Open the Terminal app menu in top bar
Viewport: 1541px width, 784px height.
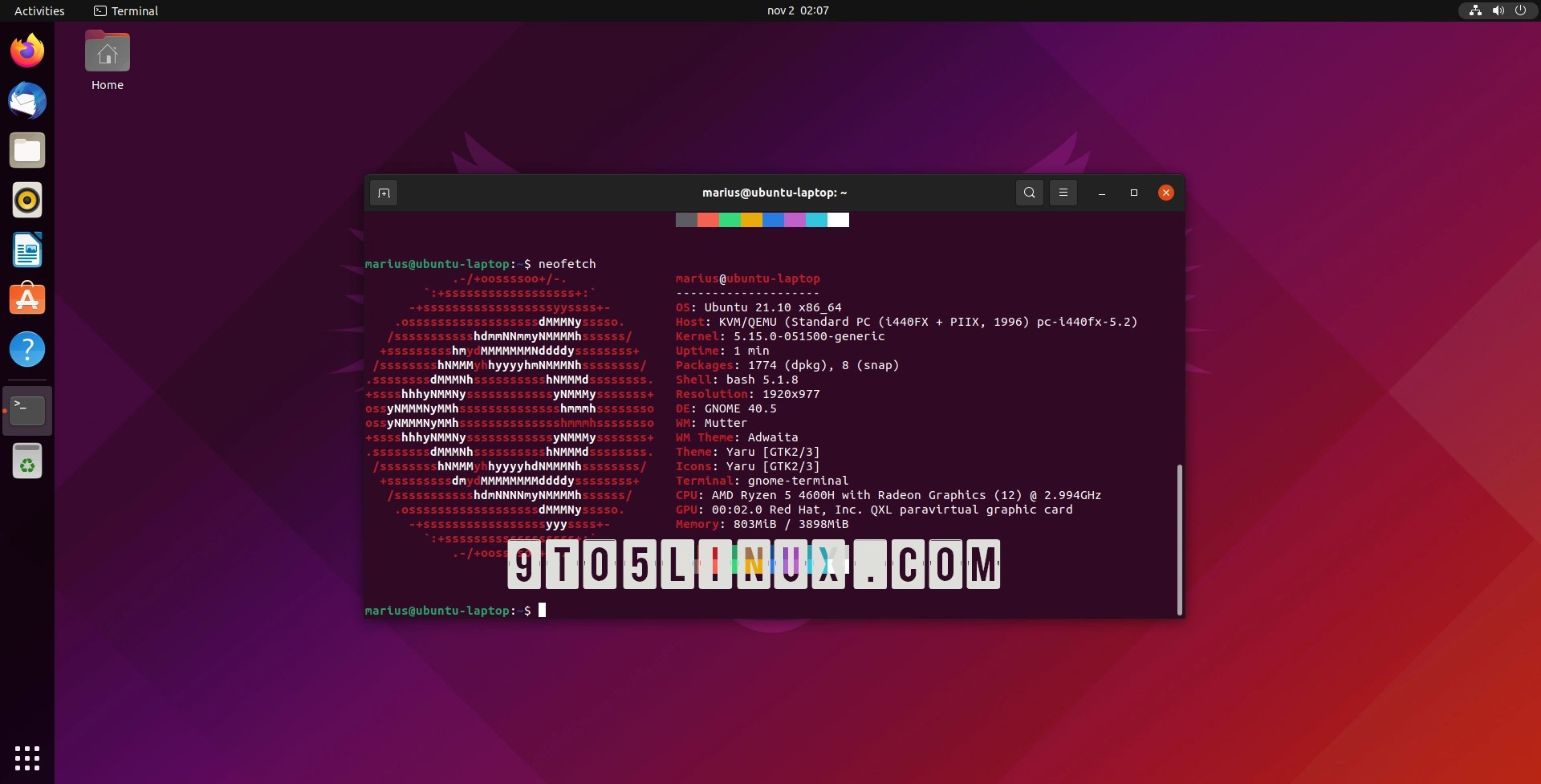(x=126, y=10)
